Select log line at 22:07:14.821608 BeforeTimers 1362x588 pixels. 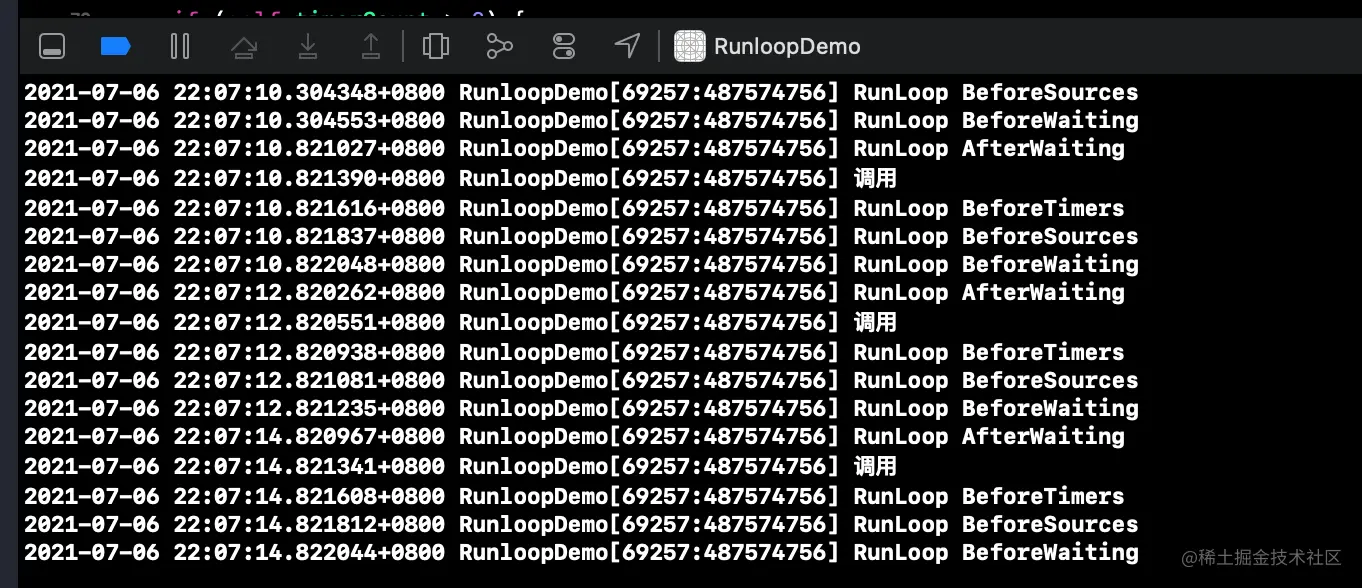[x=574, y=497]
